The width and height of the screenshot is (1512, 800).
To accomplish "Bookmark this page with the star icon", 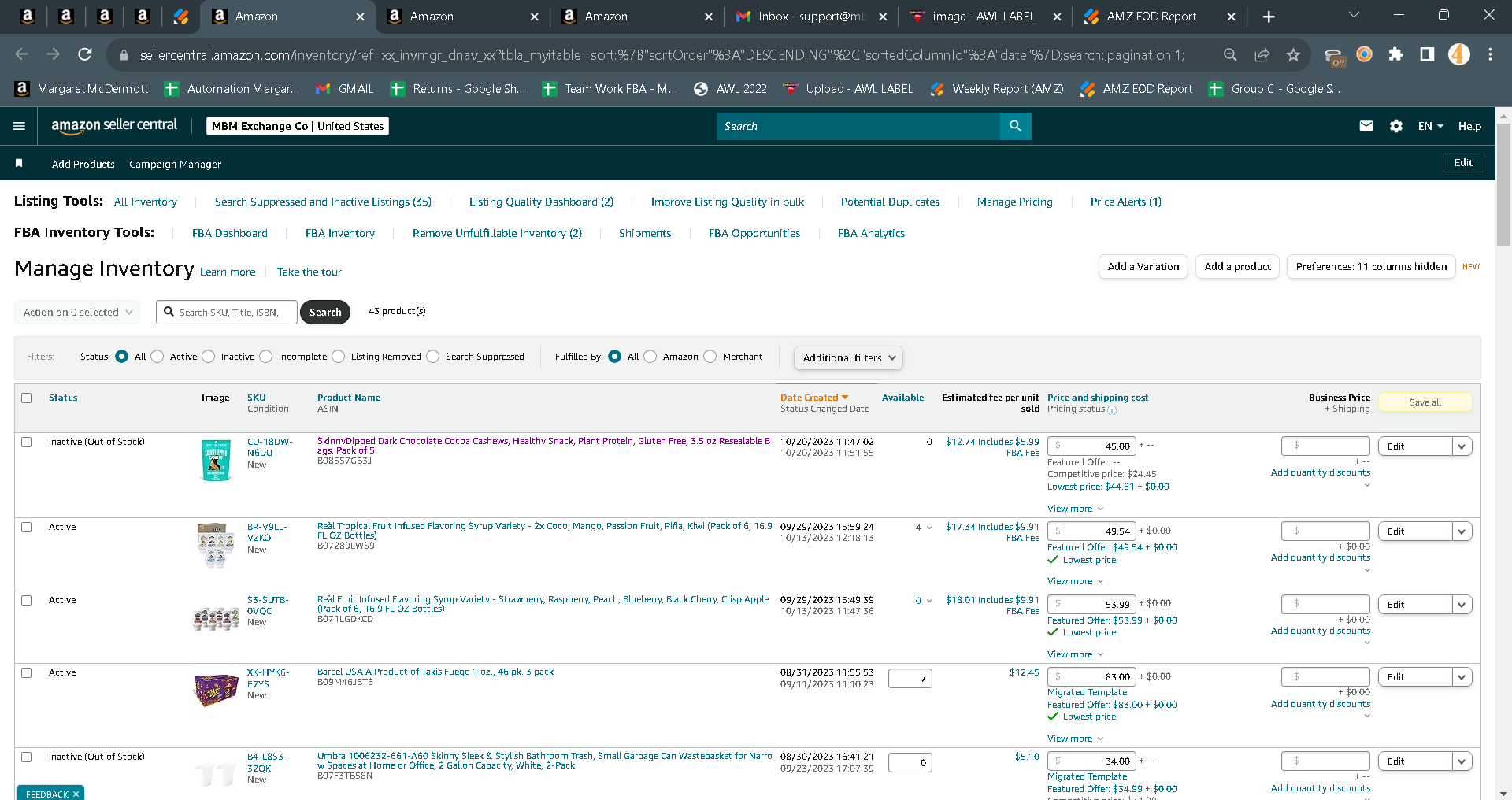I will pyautogui.click(x=1293, y=54).
